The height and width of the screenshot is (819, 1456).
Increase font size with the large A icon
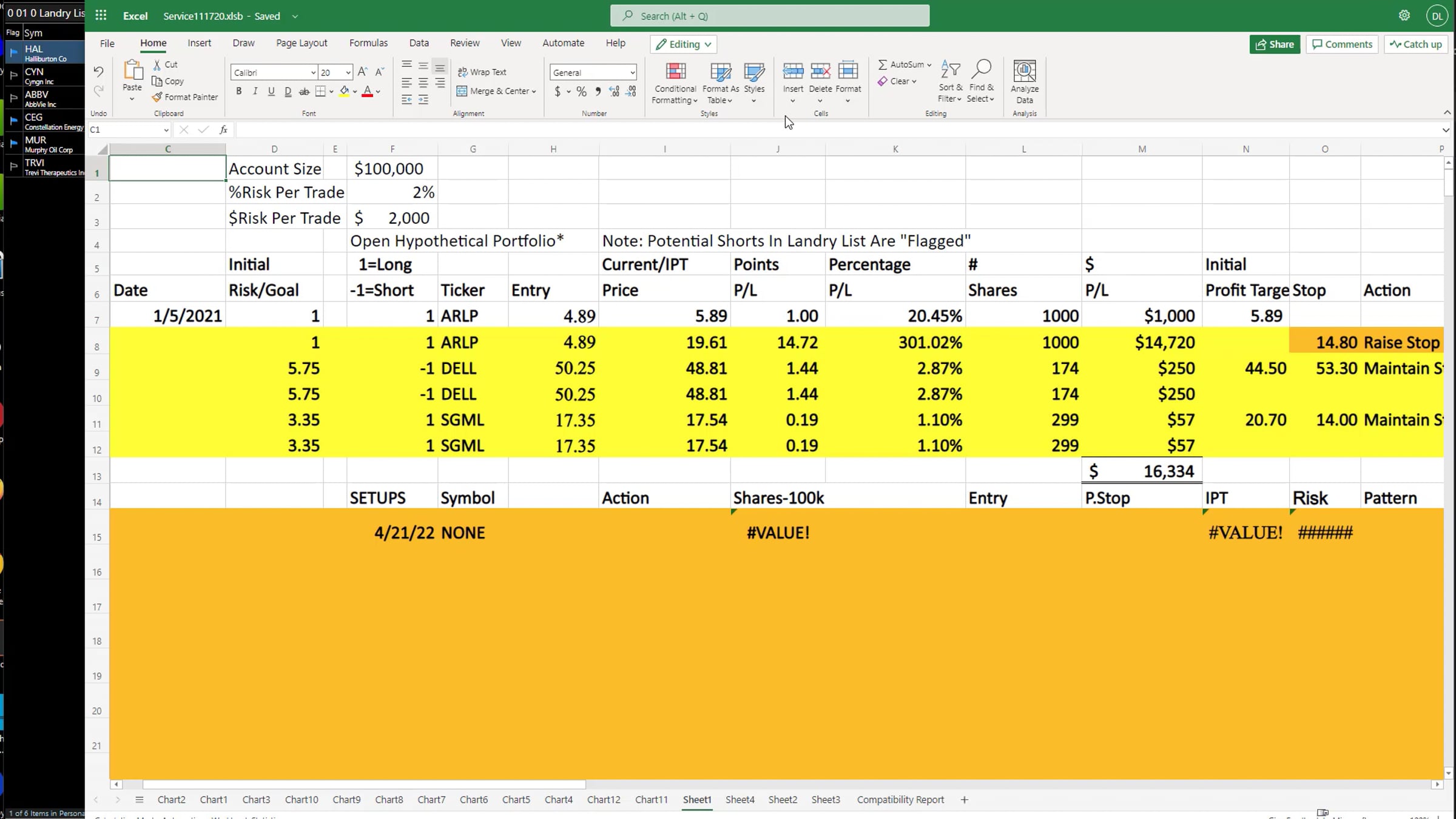coord(362,72)
